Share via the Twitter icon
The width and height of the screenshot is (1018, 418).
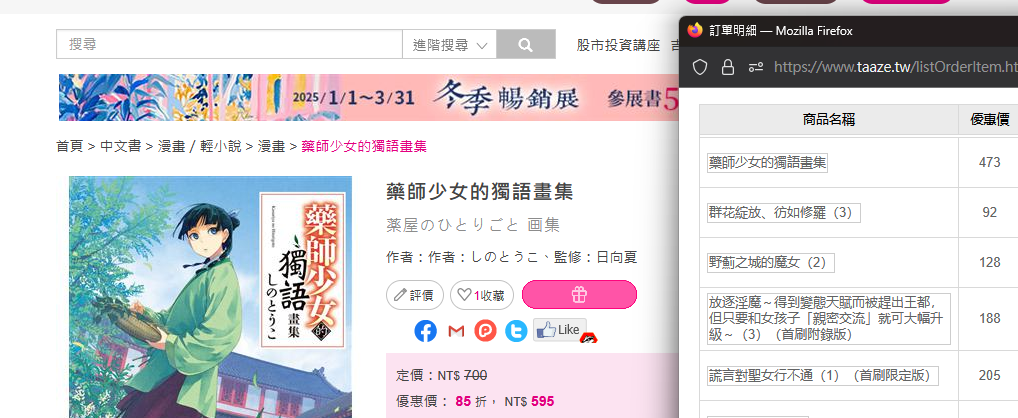pyautogui.click(x=516, y=331)
